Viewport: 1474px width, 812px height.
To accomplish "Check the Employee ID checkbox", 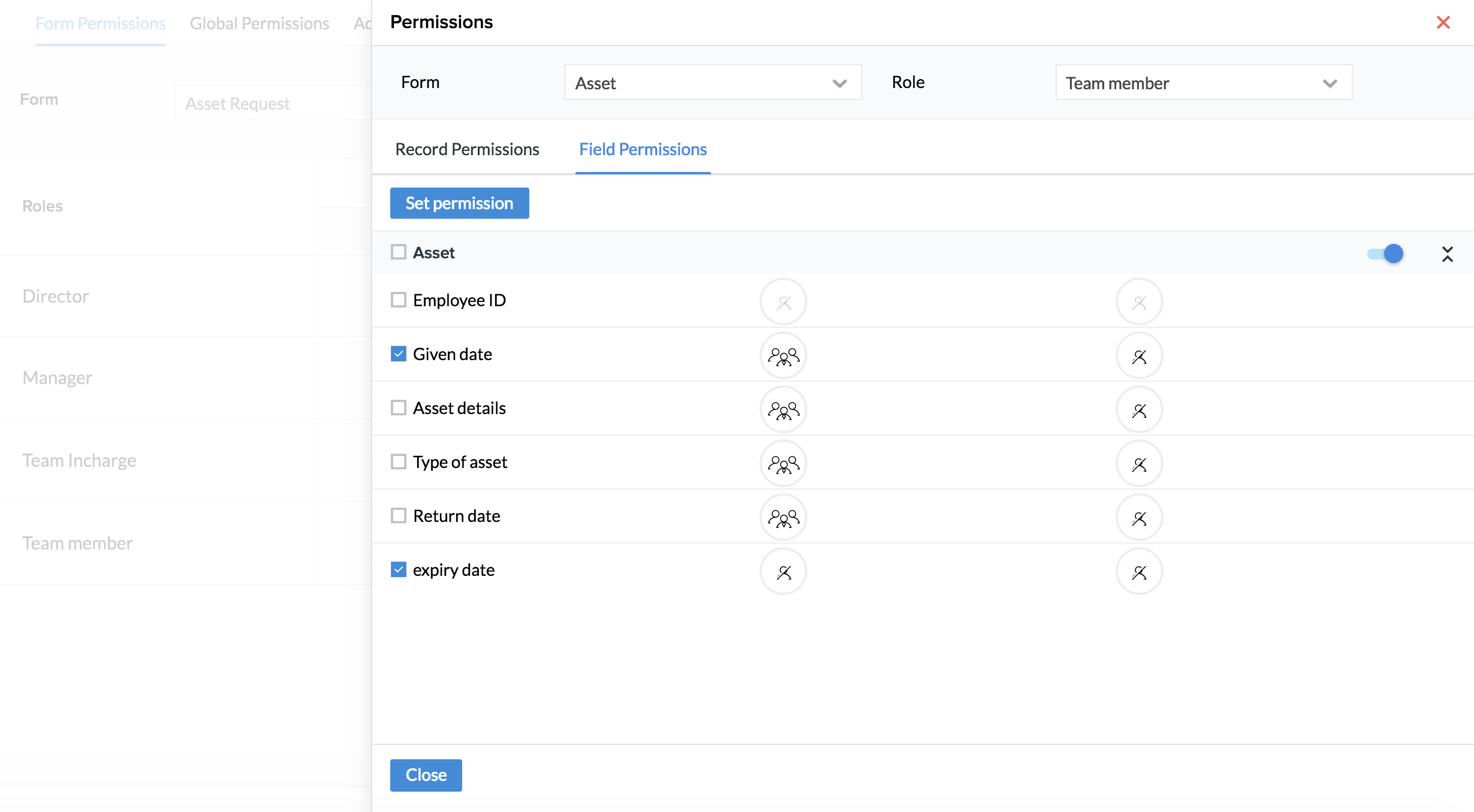I will tap(399, 300).
